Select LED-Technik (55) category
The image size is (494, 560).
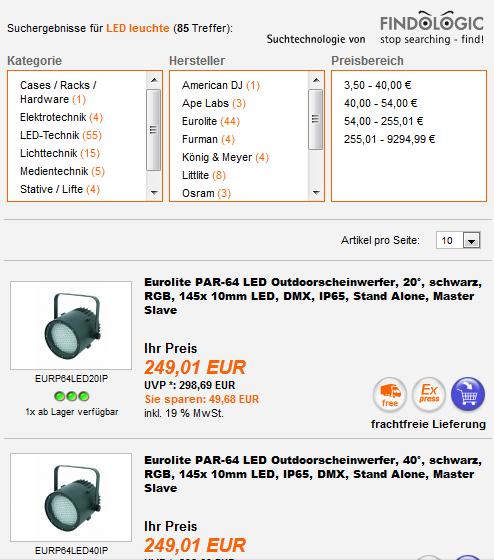coord(61,135)
